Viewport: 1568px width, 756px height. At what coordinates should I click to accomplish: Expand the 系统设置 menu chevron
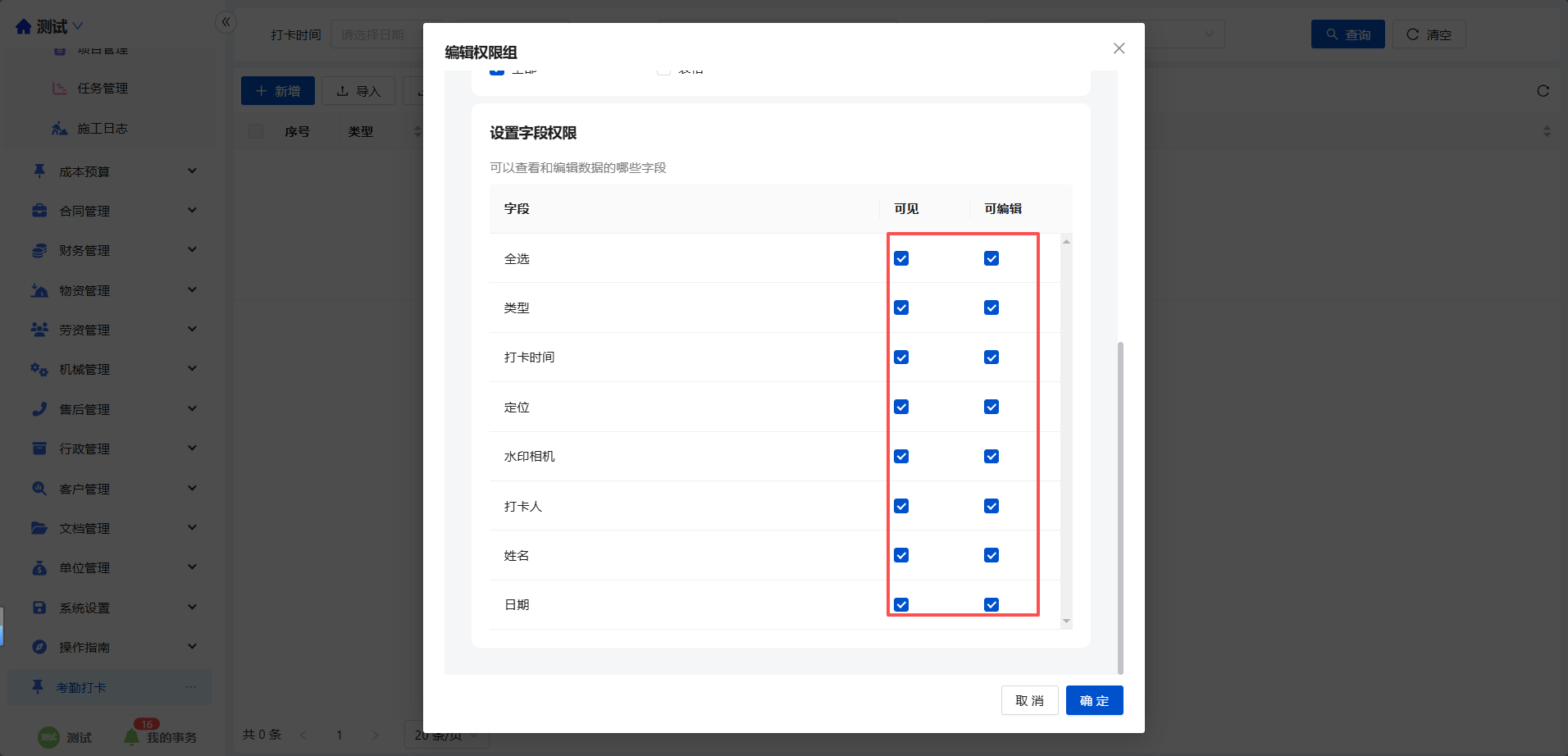point(192,608)
